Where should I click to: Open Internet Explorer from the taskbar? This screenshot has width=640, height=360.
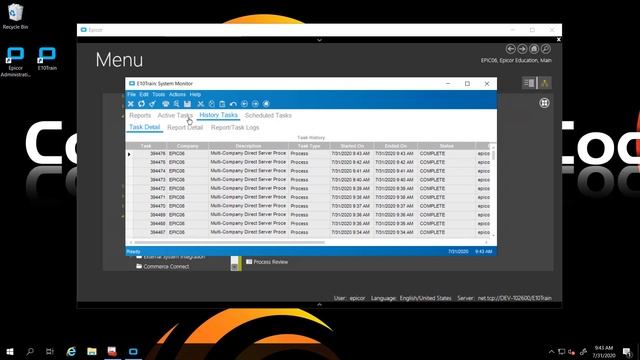(x=71, y=351)
